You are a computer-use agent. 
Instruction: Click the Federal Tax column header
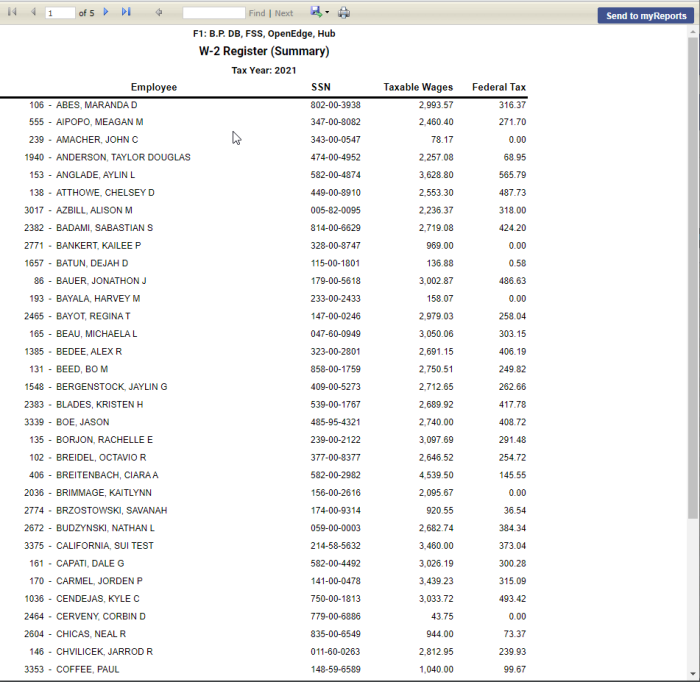499,87
